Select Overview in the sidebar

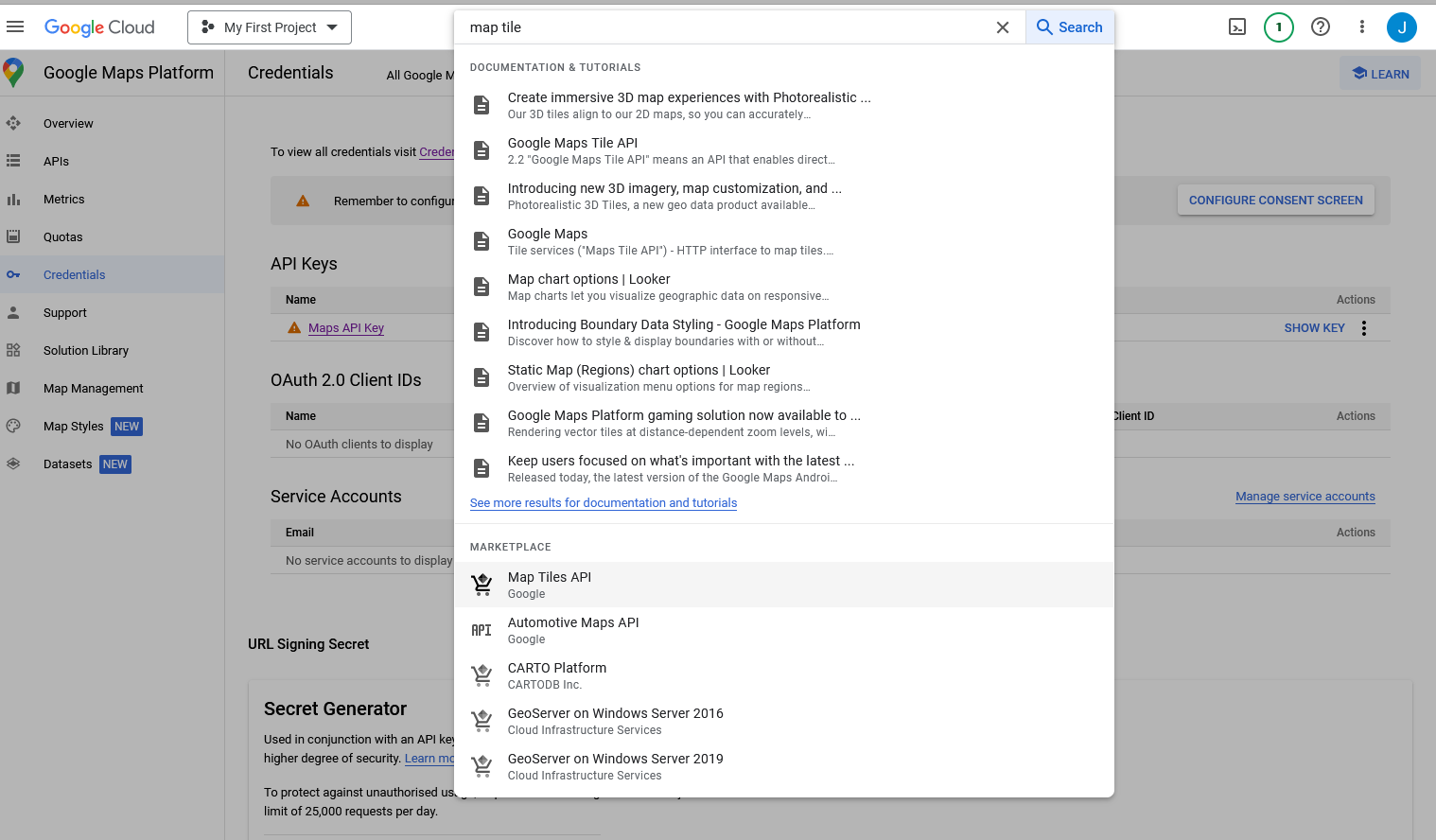(x=68, y=123)
